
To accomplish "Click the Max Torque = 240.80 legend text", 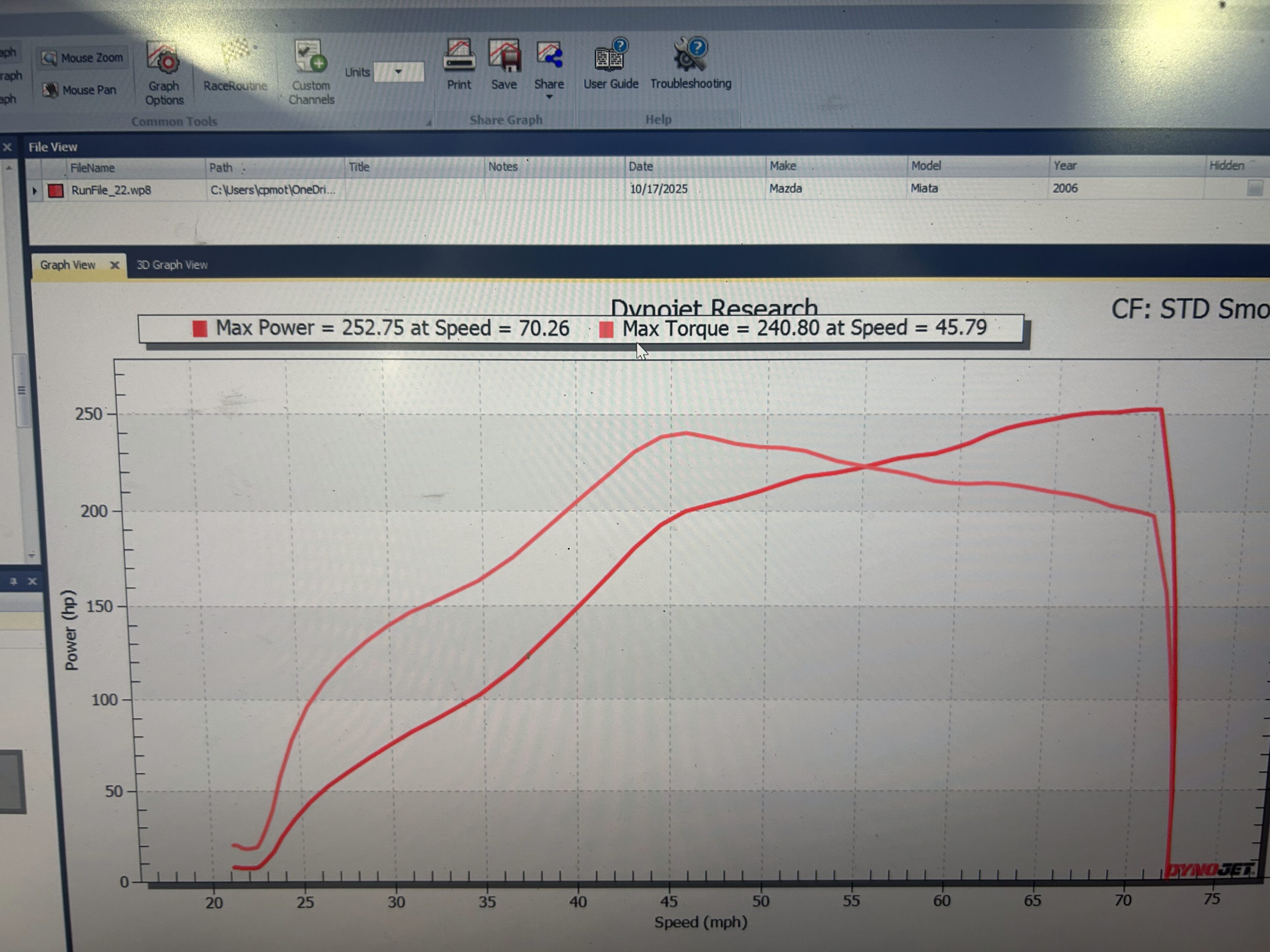I will (804, 328).
